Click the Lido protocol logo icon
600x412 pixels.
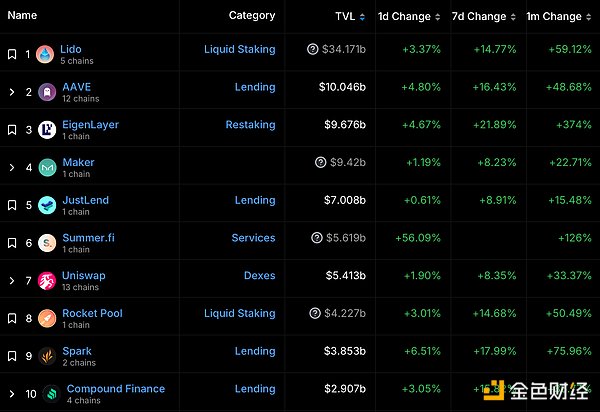point(45,54)
